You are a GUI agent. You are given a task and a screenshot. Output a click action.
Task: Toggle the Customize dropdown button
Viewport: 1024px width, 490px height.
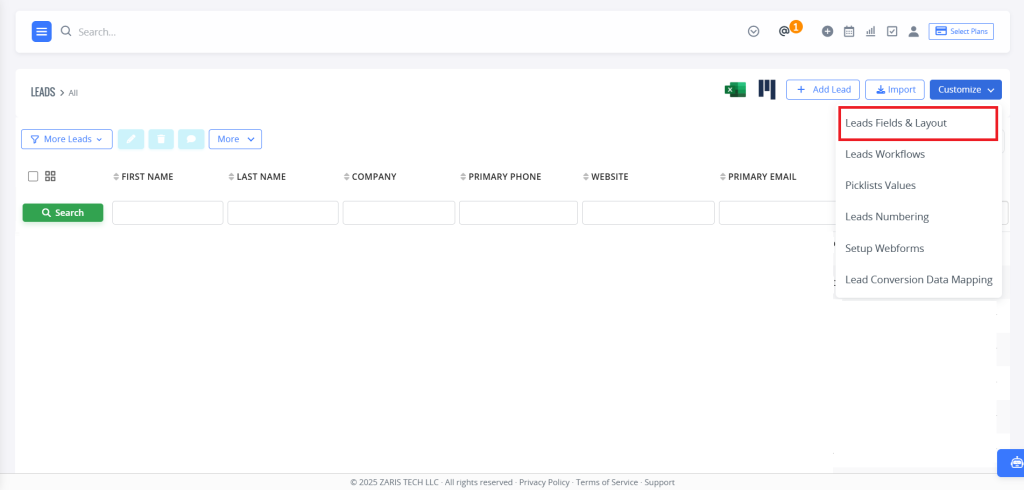[x=966, y=90]
